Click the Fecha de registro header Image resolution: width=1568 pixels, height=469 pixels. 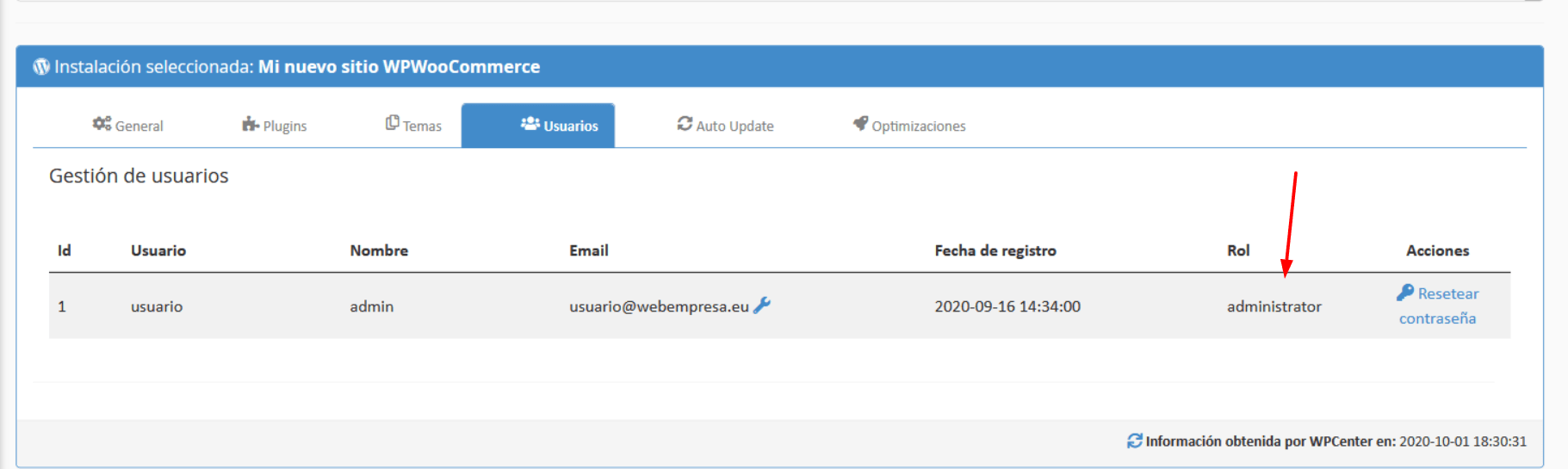(995, 250)
